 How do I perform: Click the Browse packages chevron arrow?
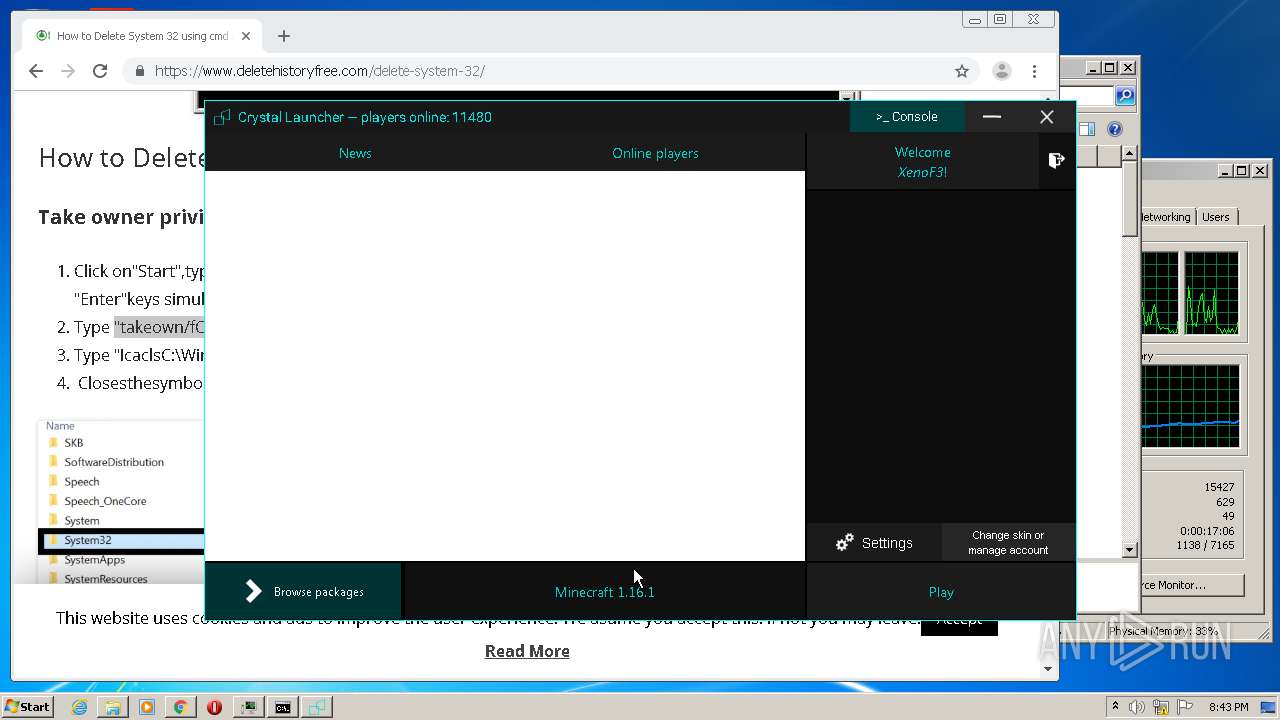[x=254, y=592]
